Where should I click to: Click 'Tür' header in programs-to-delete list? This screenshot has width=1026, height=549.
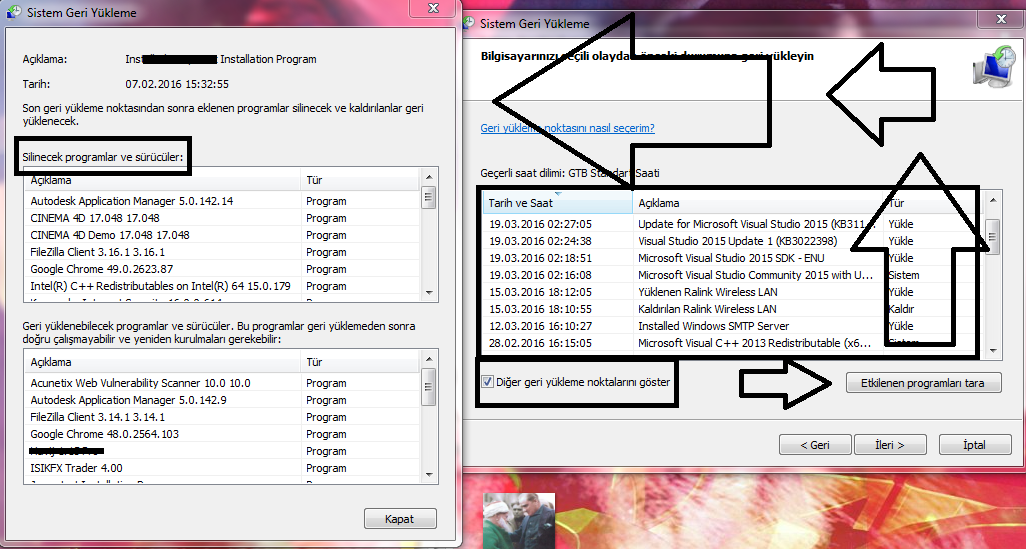pos(360,180)
